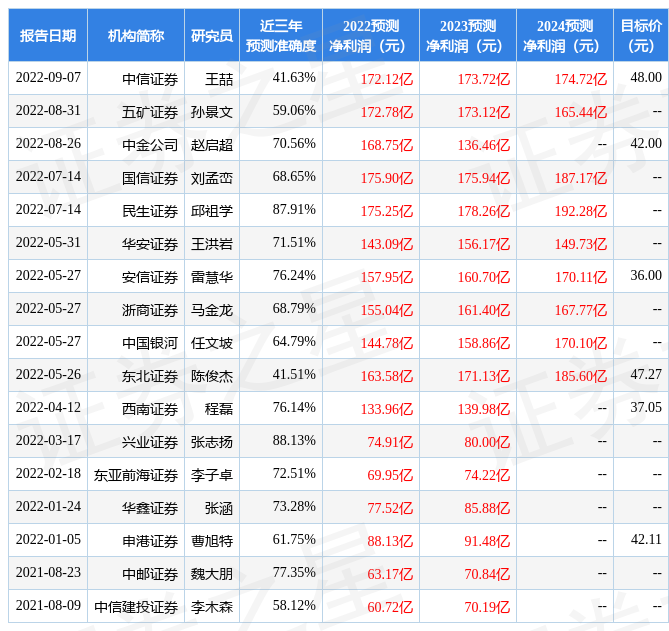
Task: Select researcher 赵启超
Action: pyautogui.click(x=212, y=145)
